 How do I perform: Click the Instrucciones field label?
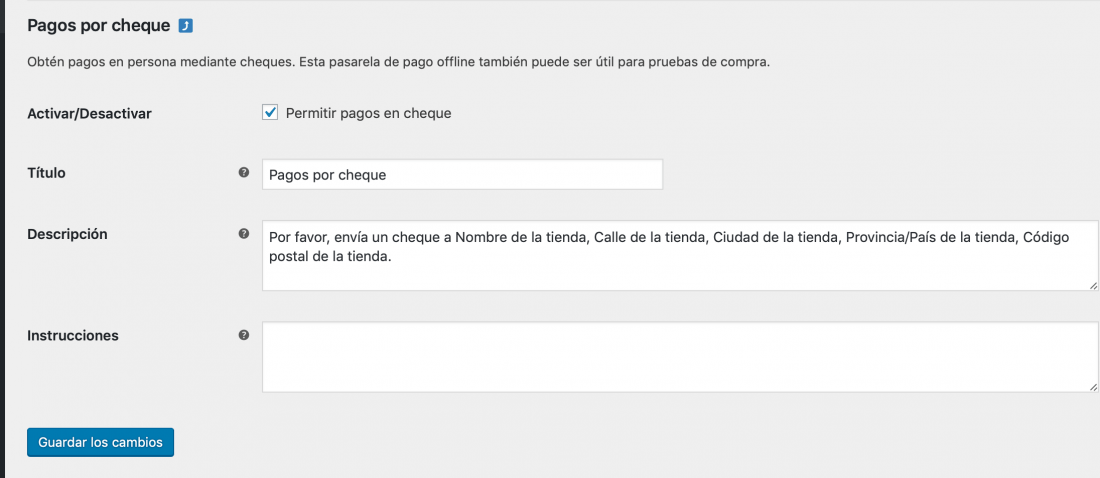(73, 336)
